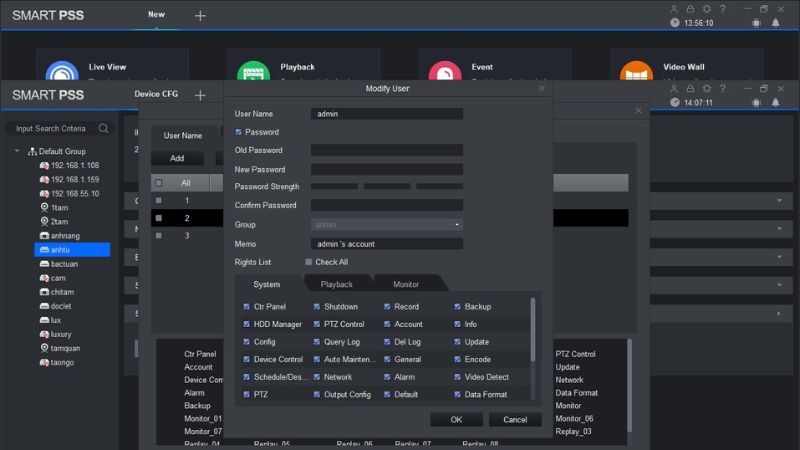Enable the Check All checkbox
The height and width of the screenshot is (450, 800).
point(309,262)
